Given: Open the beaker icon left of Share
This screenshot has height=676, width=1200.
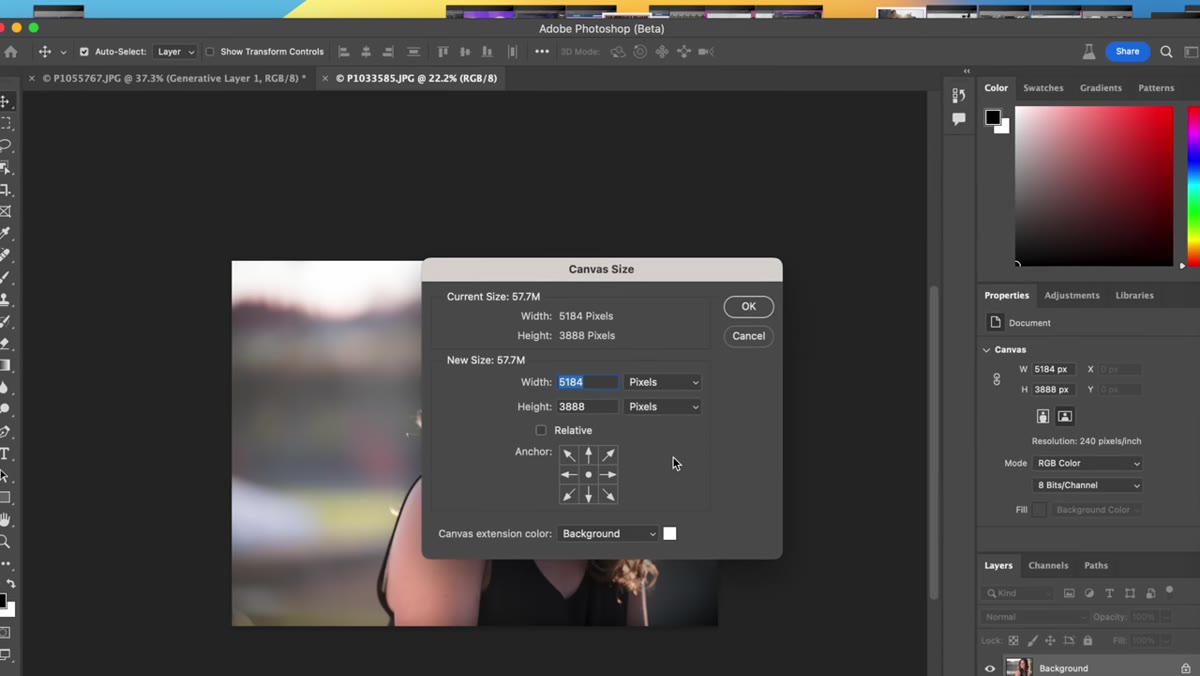Looking at the screenshot, I should coord(1089,51).
